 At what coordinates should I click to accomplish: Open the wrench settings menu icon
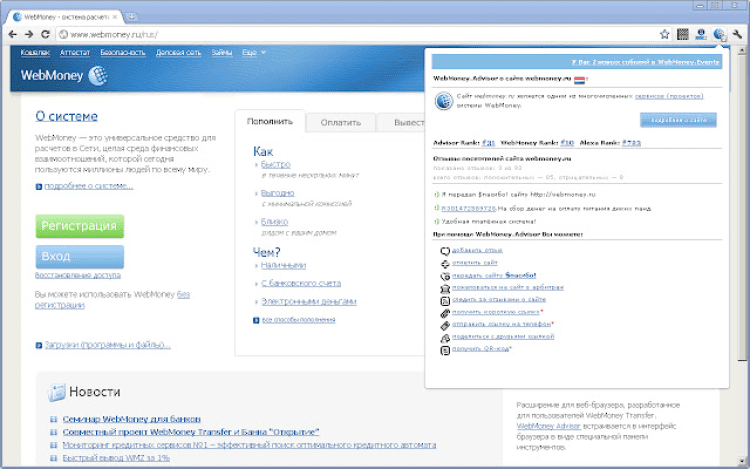[x=737, y=34]
